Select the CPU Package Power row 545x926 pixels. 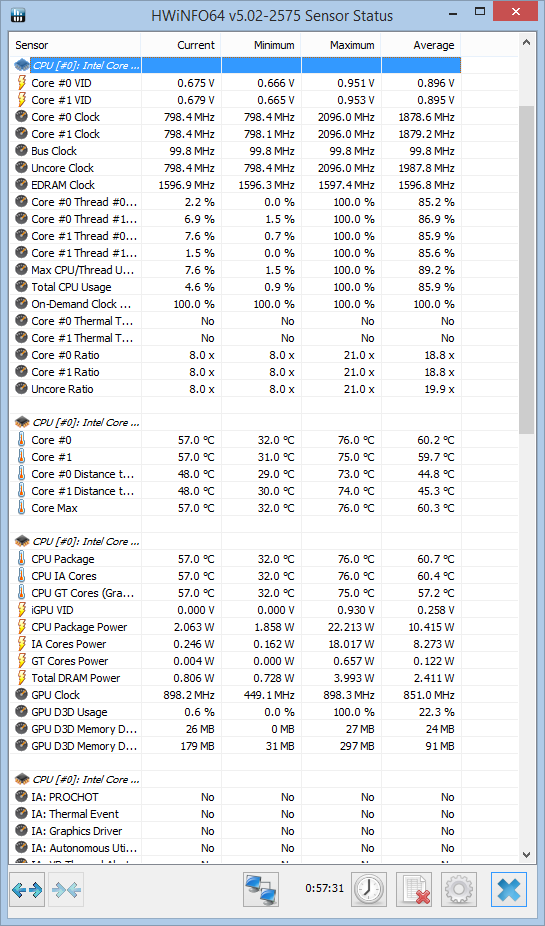pos(235,627)
